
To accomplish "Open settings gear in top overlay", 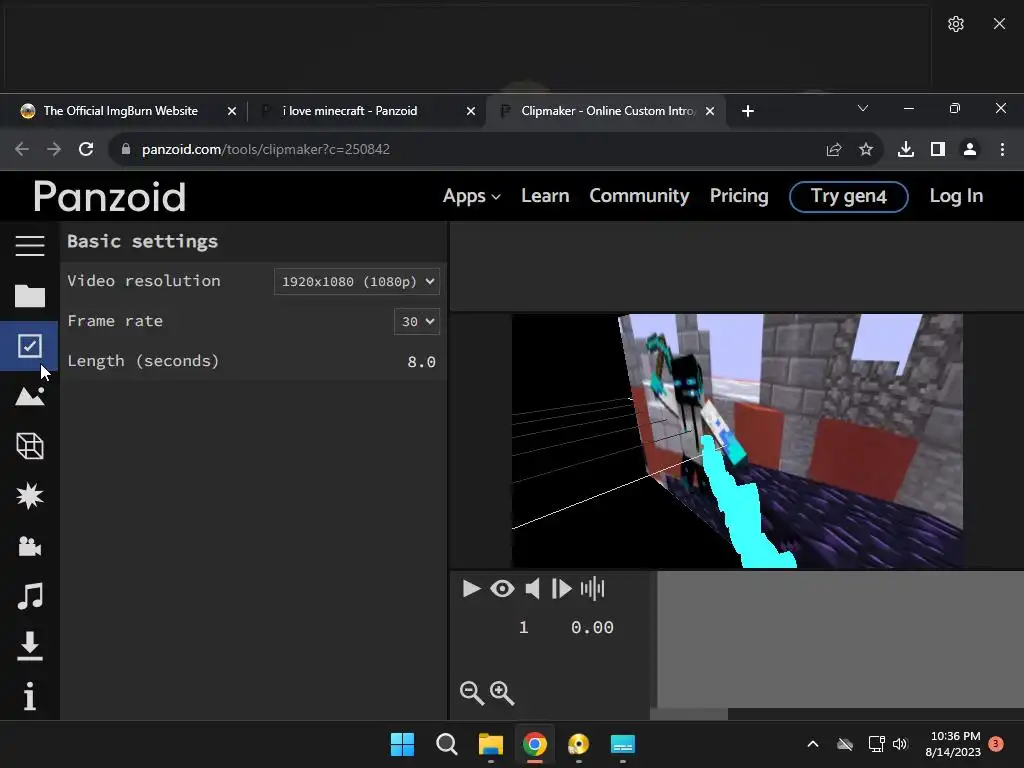I will coord(955,24).
